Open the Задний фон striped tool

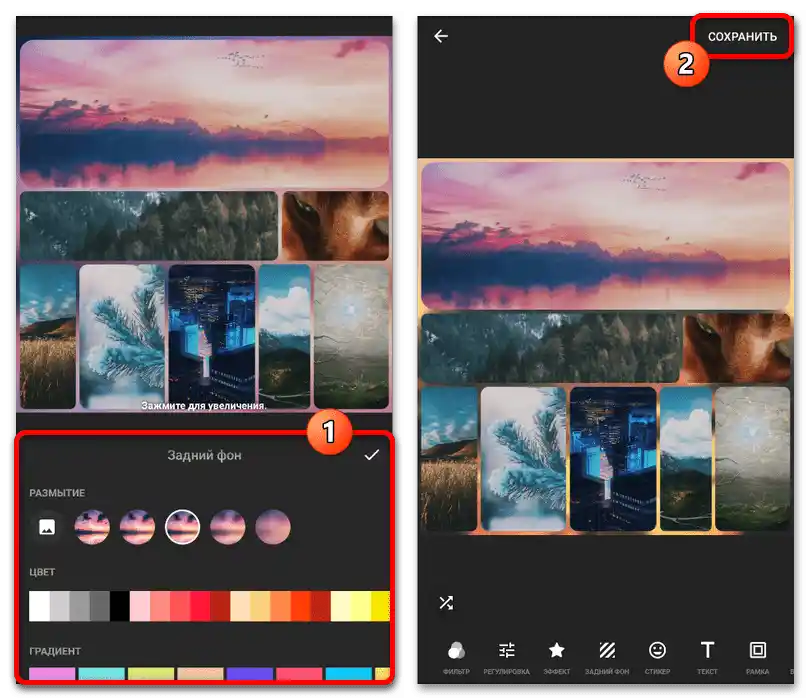[607, 657]
